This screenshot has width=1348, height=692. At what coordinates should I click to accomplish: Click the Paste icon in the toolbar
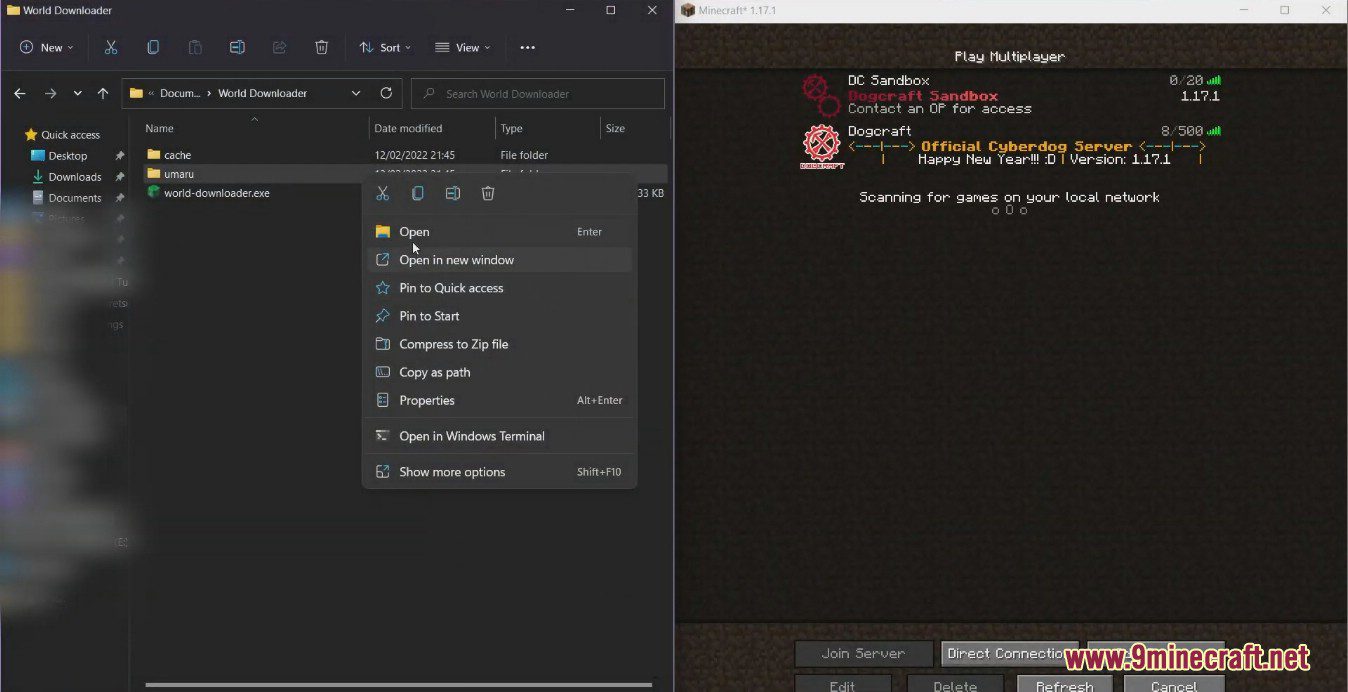[194, 47]
